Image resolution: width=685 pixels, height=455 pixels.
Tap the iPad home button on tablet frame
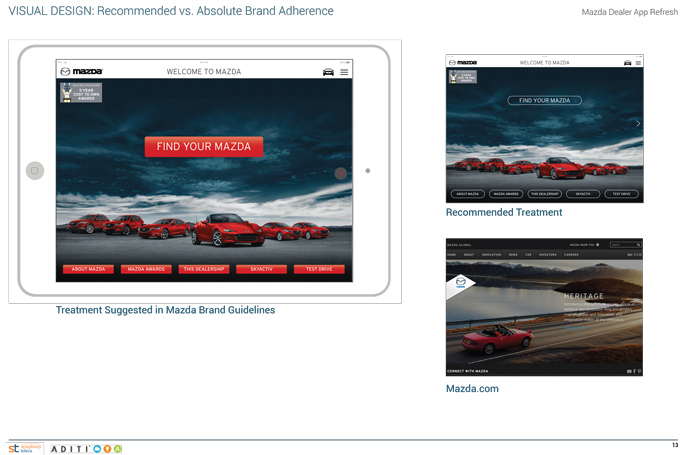point(35,171)
